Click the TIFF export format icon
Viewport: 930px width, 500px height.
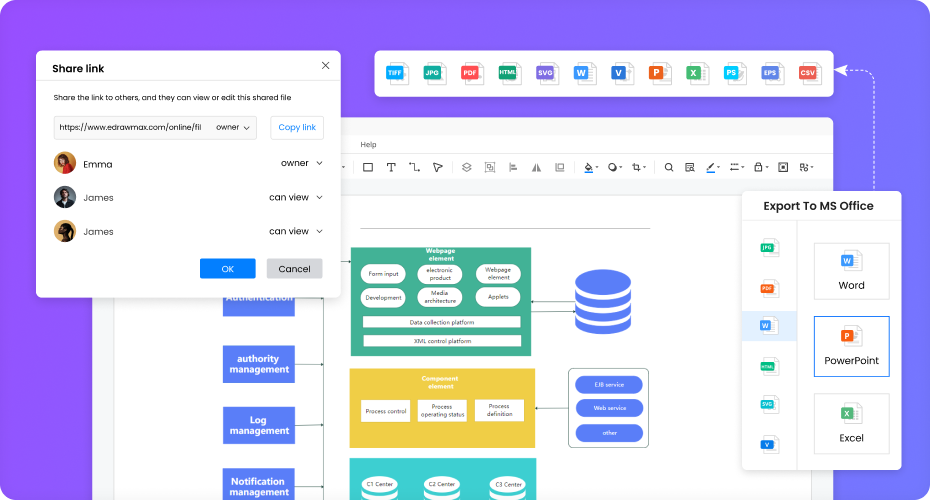pos(398,73)
